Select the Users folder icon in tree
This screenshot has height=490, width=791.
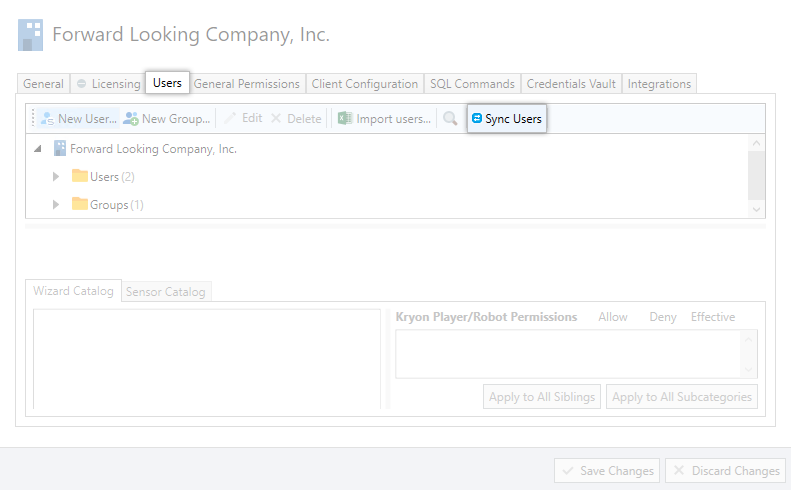tap(80, 177)
